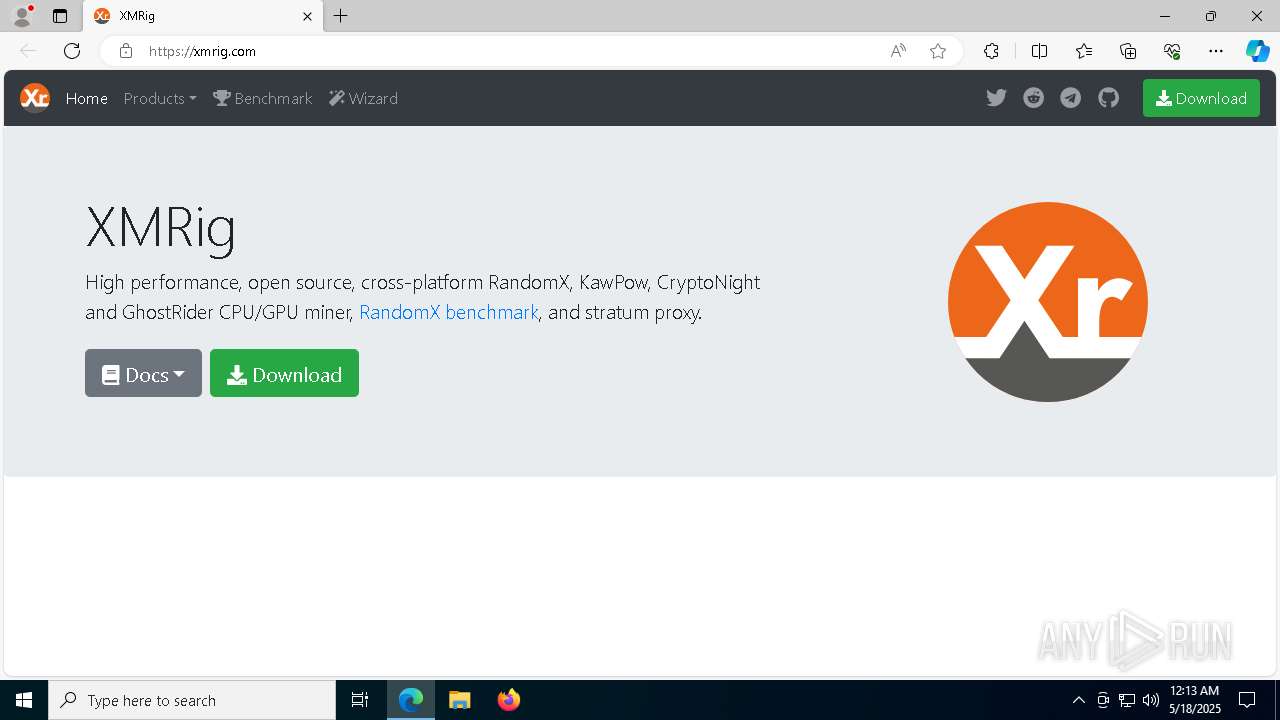Visit the XMRig Reddit page
Image resolution: width=1280 pixels, height=720 pixels.
[1033, 98]
